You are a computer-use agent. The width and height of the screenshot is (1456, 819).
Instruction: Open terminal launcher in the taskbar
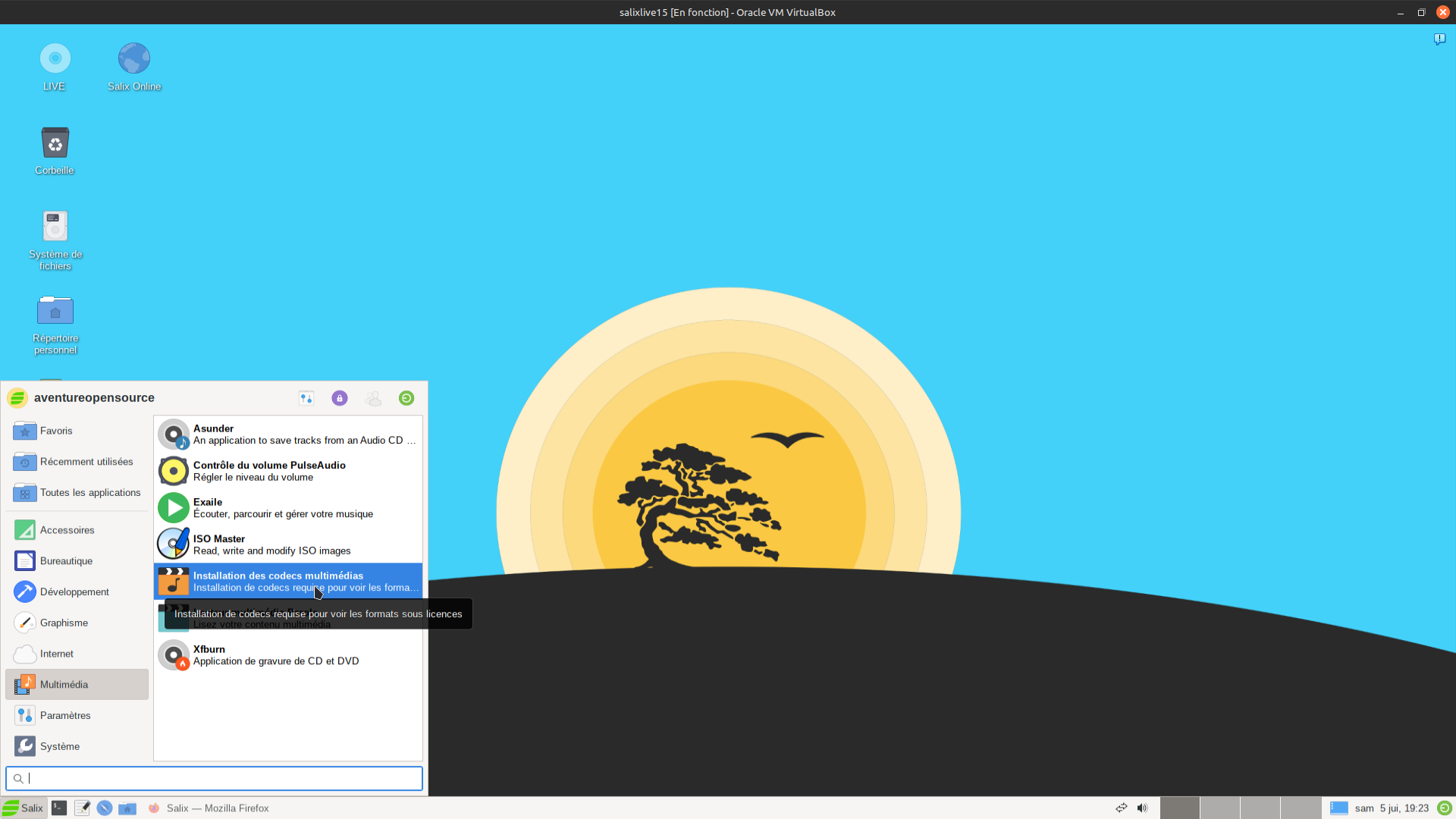click(x=59, y=808)
